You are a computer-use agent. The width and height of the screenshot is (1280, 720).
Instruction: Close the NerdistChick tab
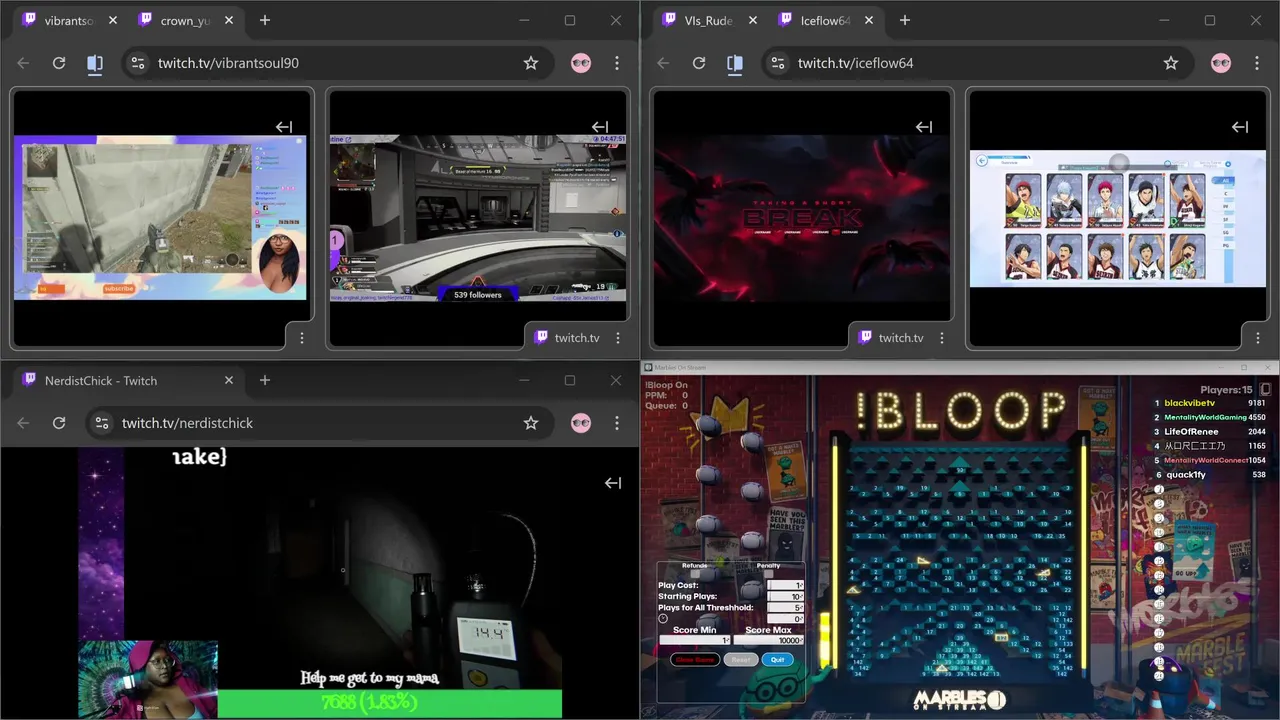click(x=228, y=380)
